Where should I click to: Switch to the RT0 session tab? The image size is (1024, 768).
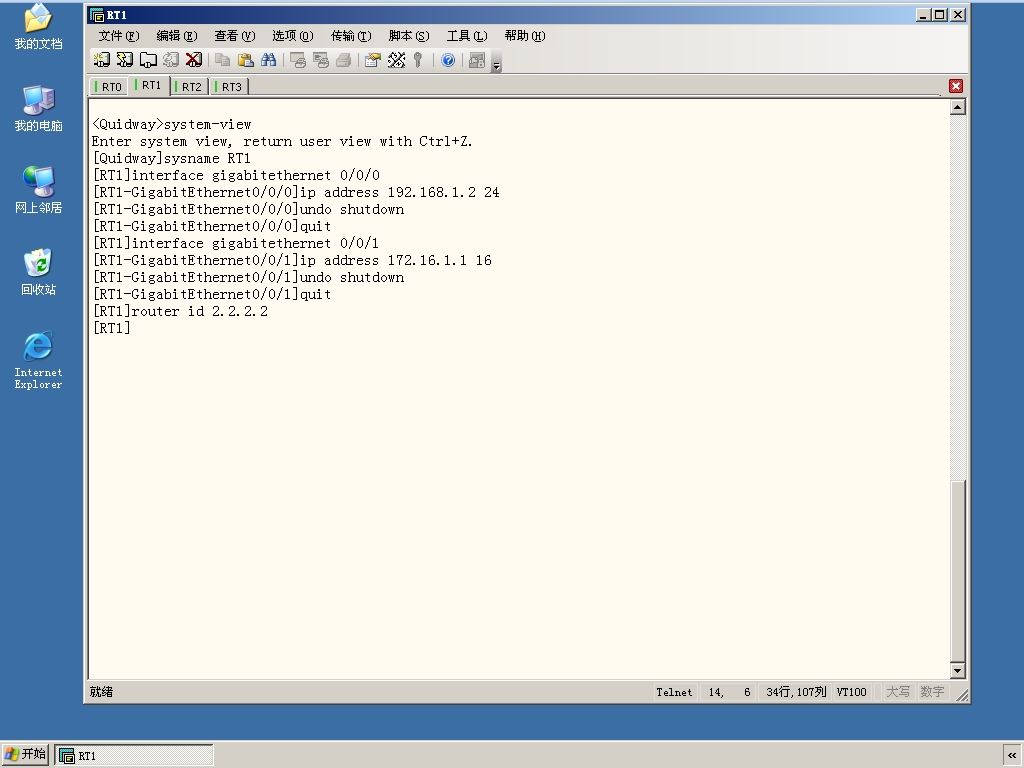(x=108, y=87)
